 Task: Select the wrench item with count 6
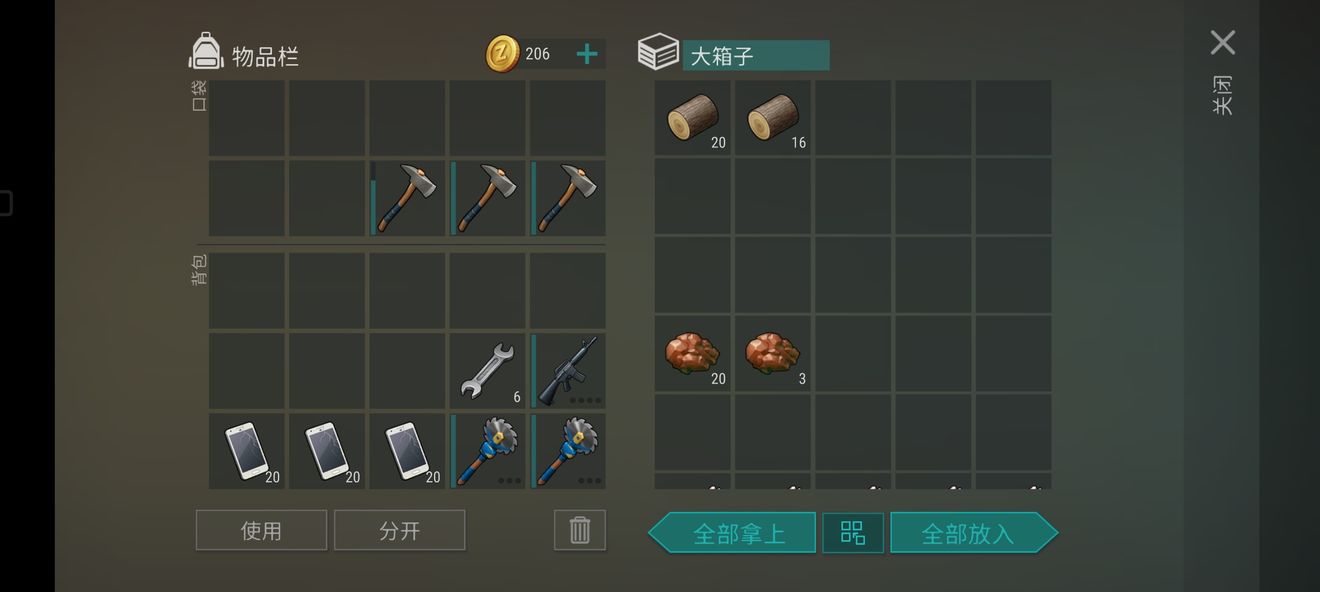[487, 370]
